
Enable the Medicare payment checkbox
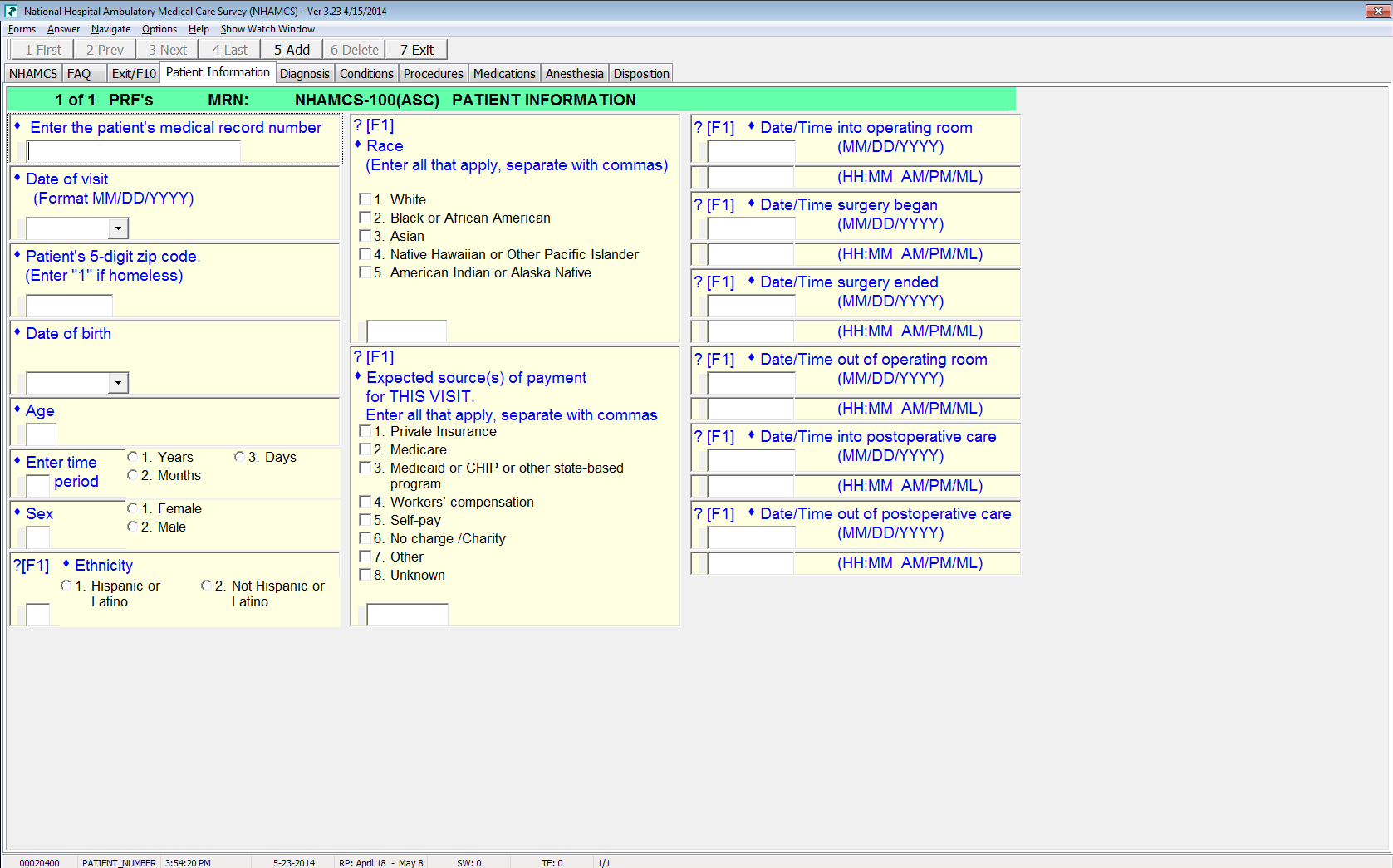pos(365,449)
